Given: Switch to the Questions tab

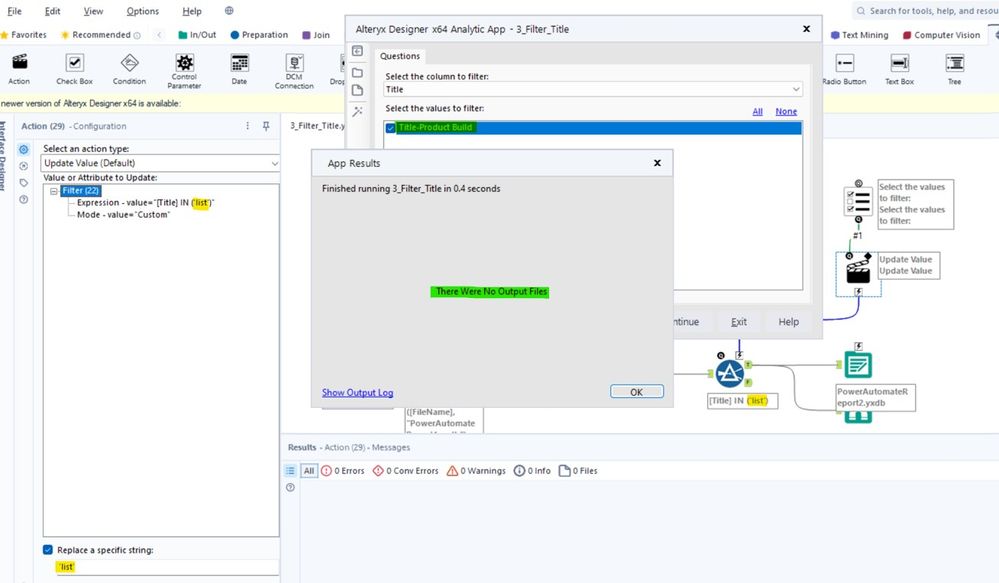Looking at the screenshot, I should point(400,56).
